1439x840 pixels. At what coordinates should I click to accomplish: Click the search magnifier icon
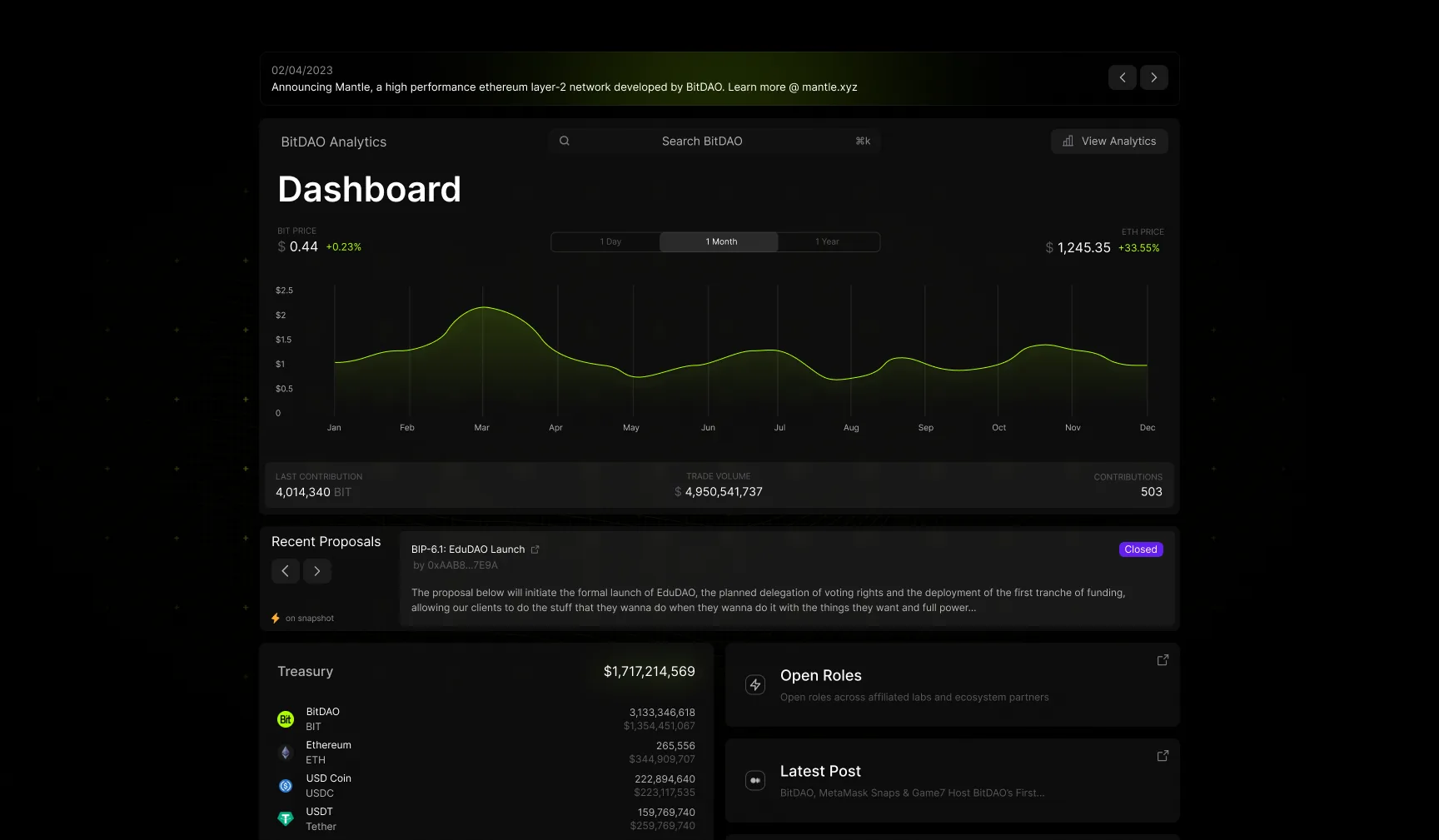point(565,141)
